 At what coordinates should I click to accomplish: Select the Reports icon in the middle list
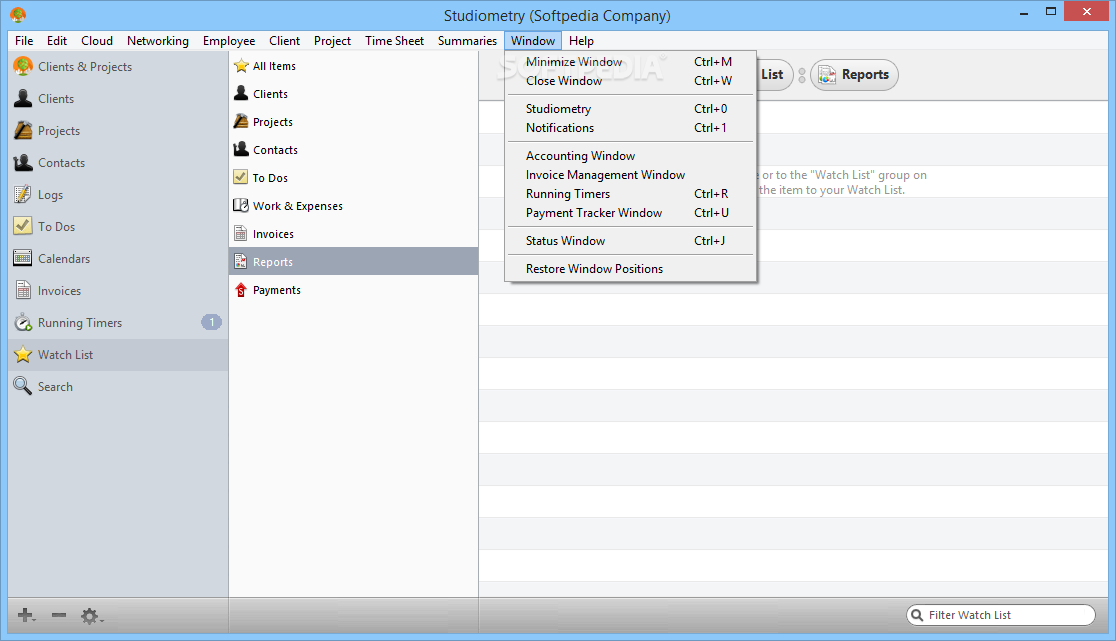click(241, 262)
